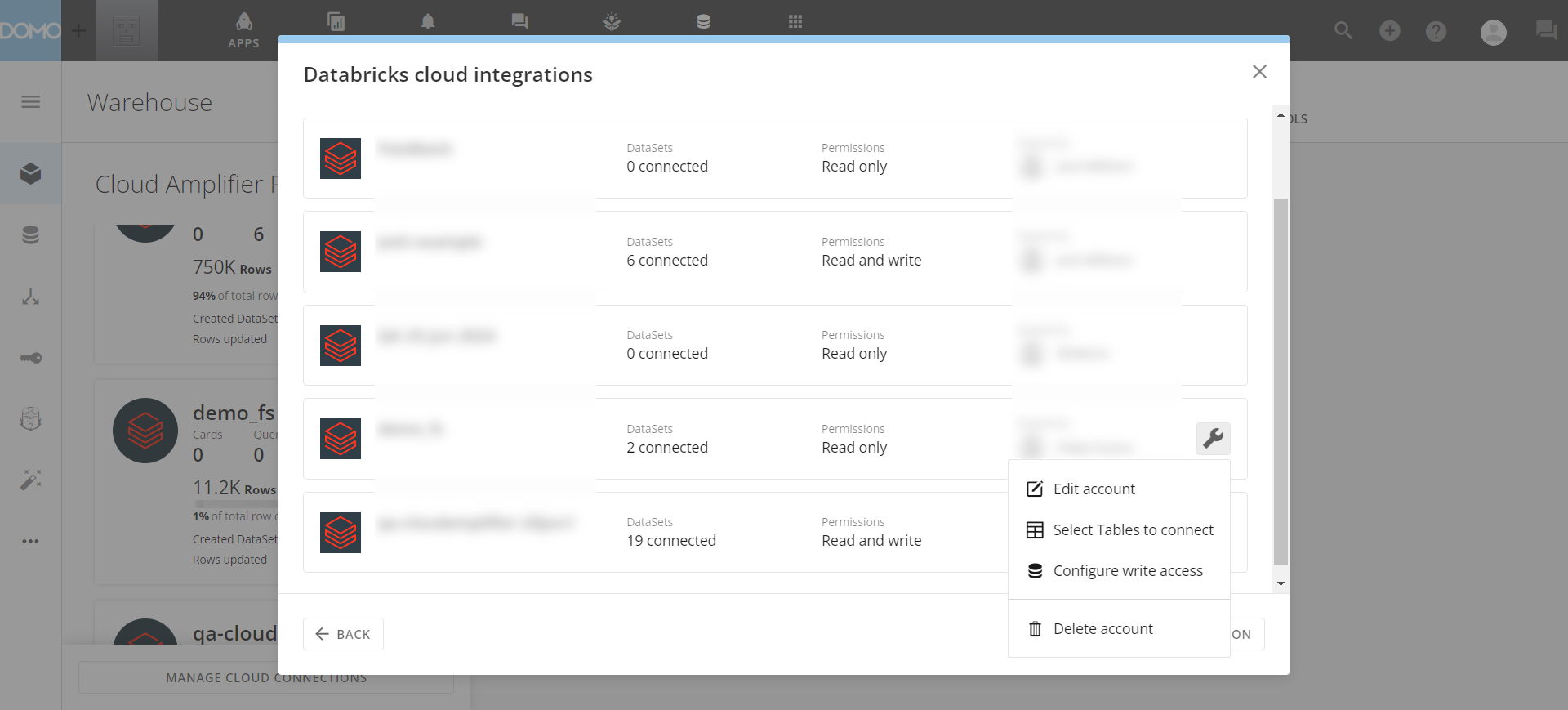Select the integration row with 6 connected DataSets
The image size is (1568, 710).
tap(774, 252)
